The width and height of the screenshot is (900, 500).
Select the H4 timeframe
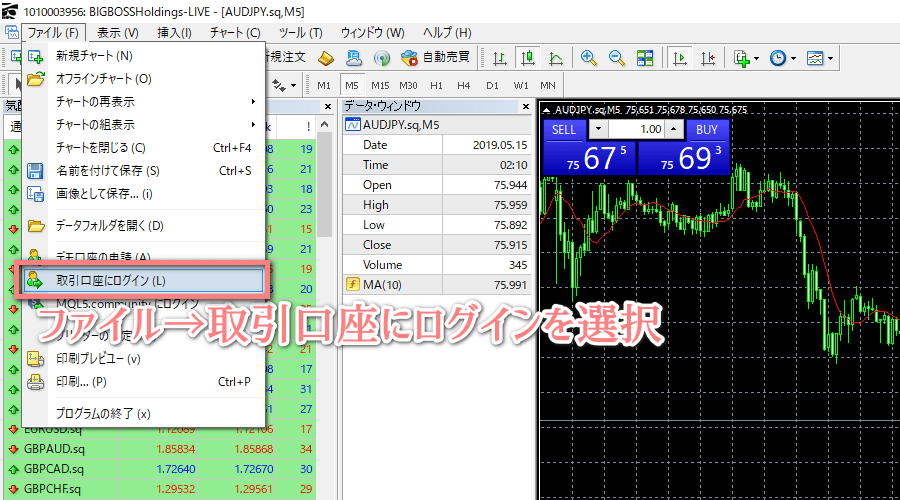464,86
